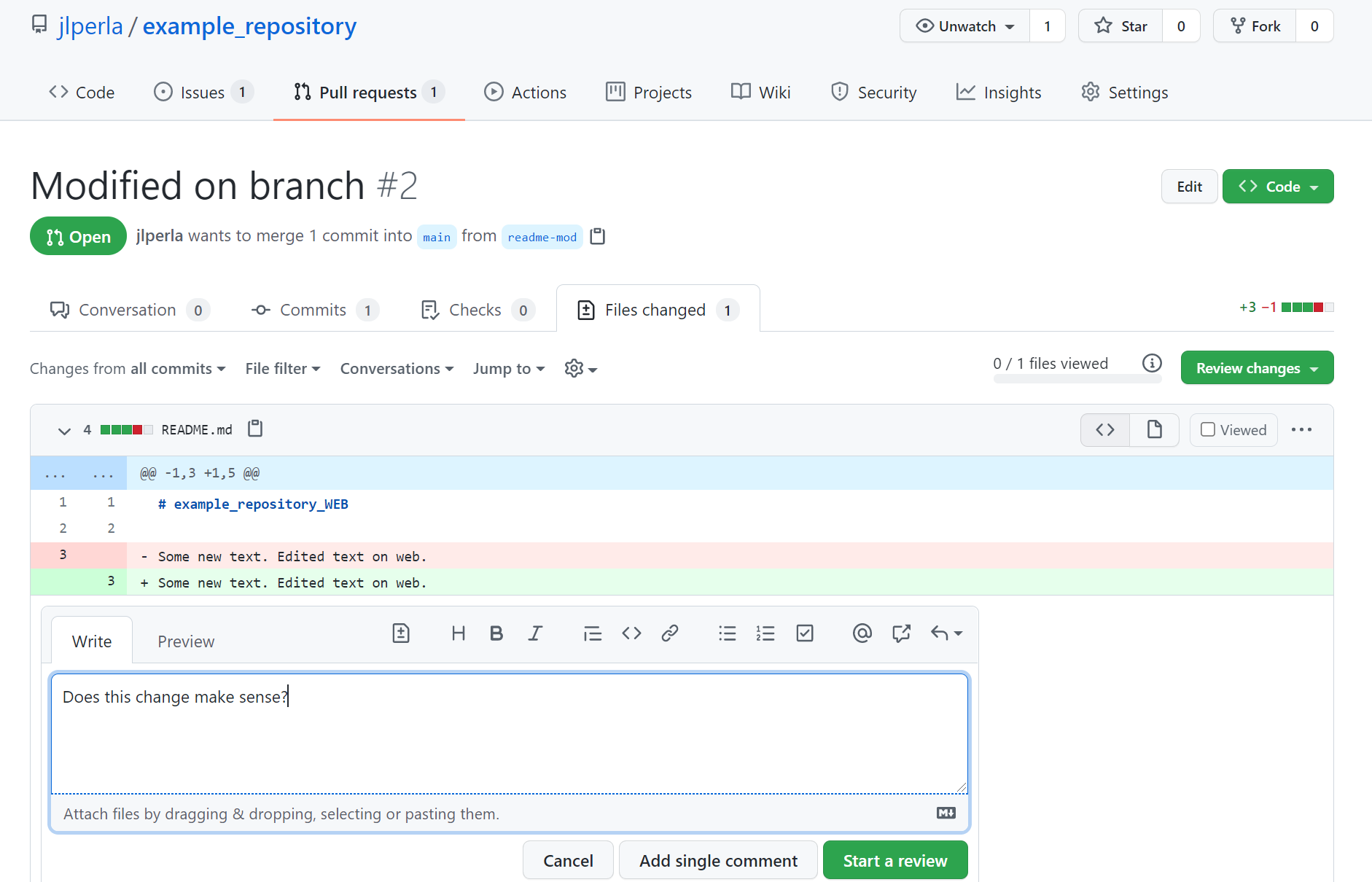Add a task list with checkbox icon
This screenshot has width=1372, height=882.
805,633
